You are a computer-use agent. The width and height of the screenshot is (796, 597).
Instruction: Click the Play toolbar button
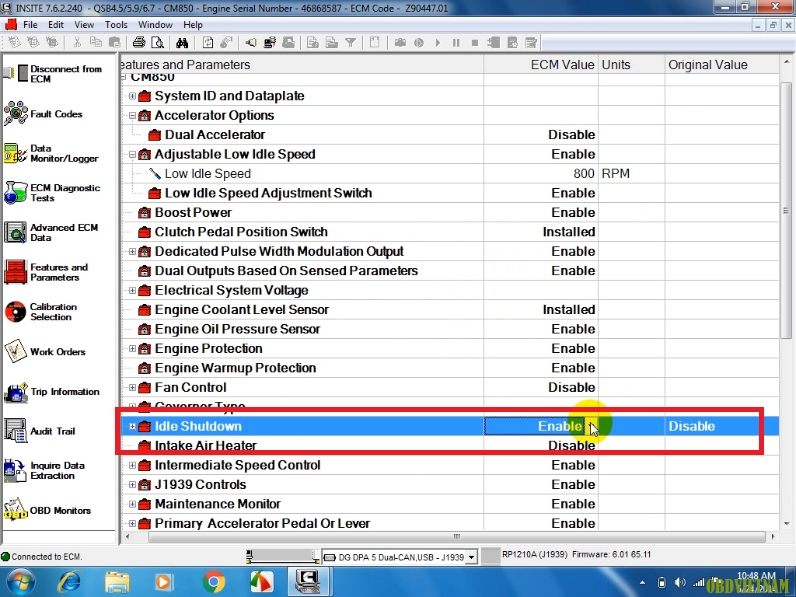pyautogui.click(x=437, y=43)
